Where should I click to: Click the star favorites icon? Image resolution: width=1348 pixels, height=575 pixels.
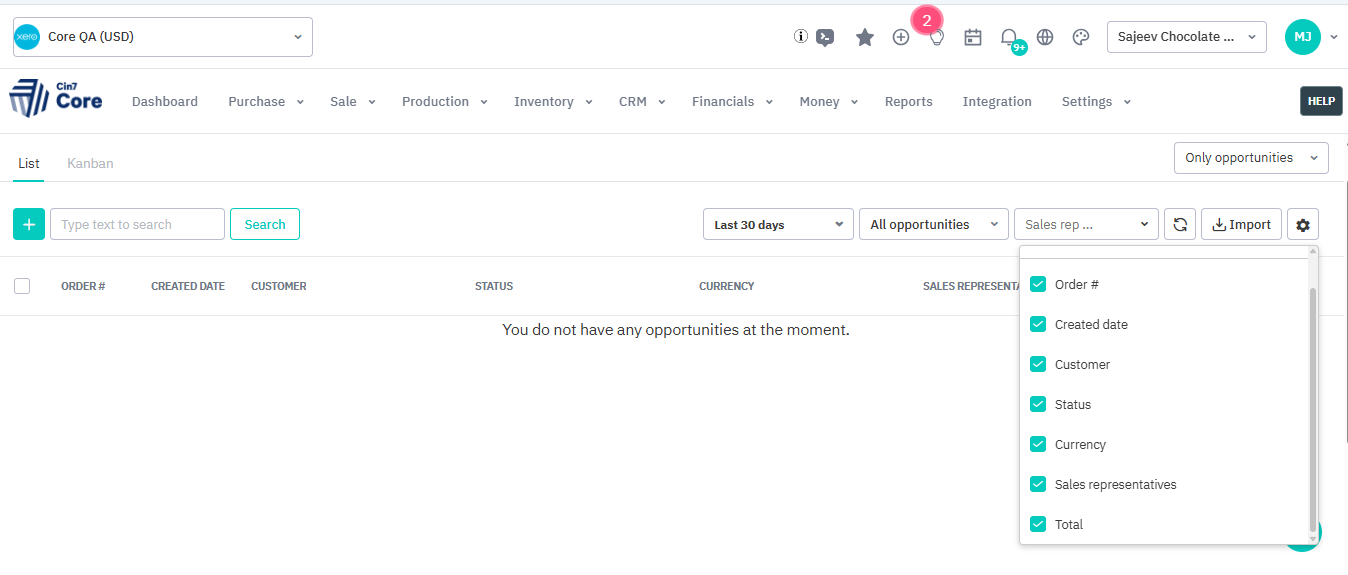[865, 37]
